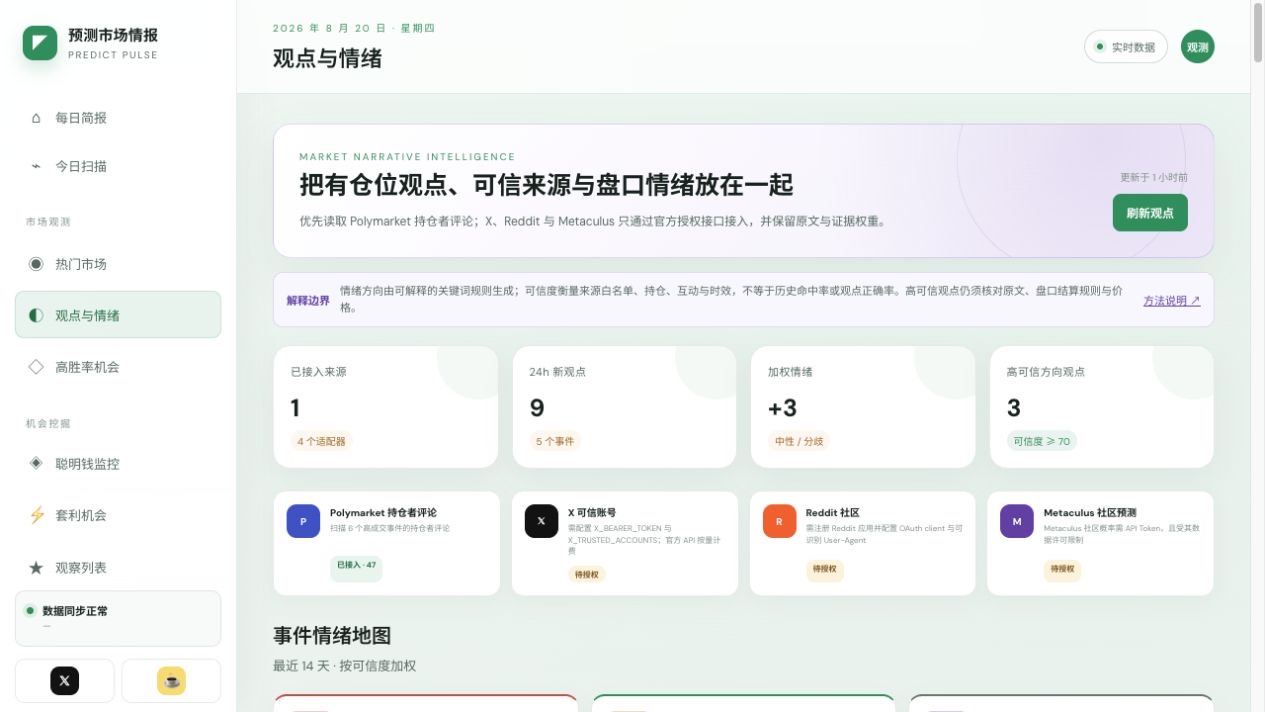The width and height of the screenshot is (1265, 712).
Task: Click the 5 个事件 badge
Action: [555, 441]
